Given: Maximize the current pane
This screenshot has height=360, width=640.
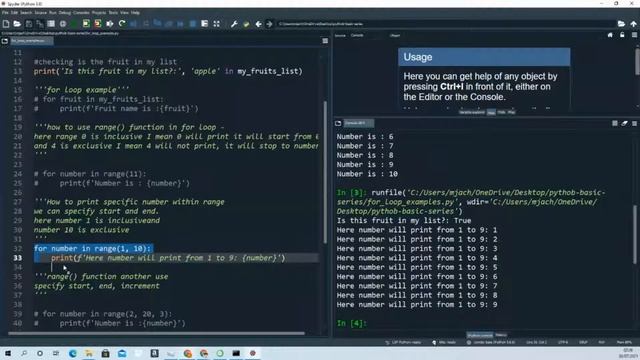Looking at the screenshot, I should pos(217,24).
